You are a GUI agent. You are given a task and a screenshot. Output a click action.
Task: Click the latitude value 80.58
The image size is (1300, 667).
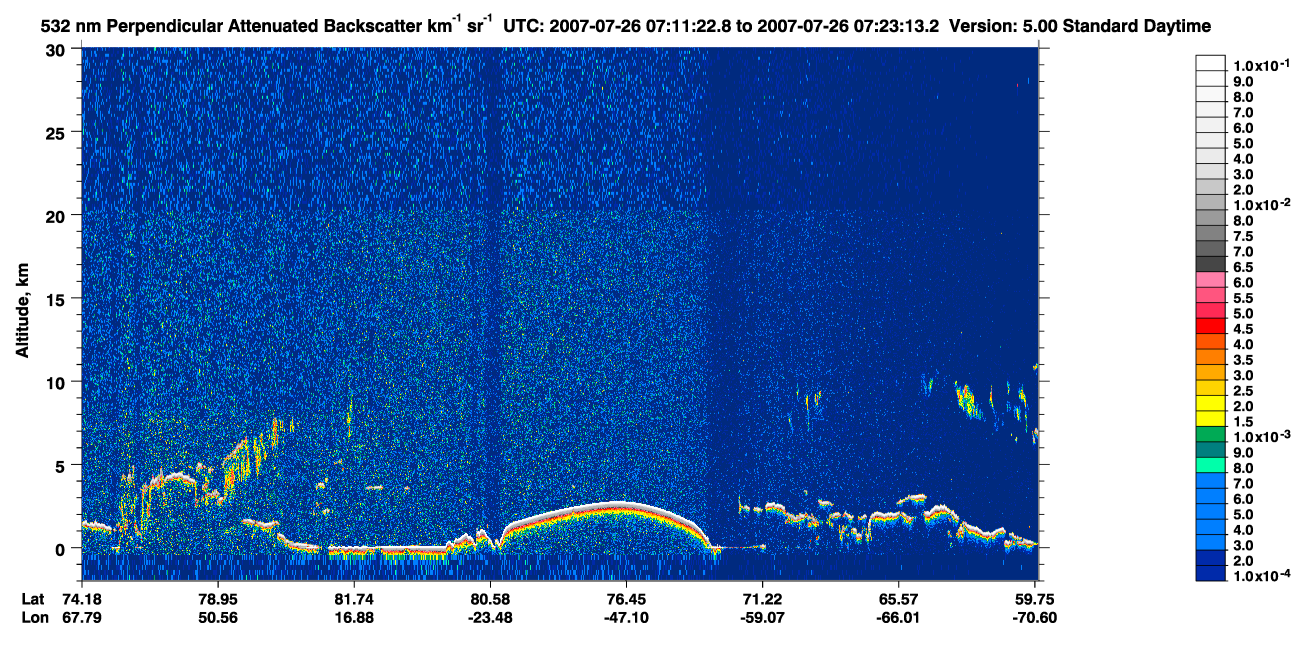coord(490,598)
